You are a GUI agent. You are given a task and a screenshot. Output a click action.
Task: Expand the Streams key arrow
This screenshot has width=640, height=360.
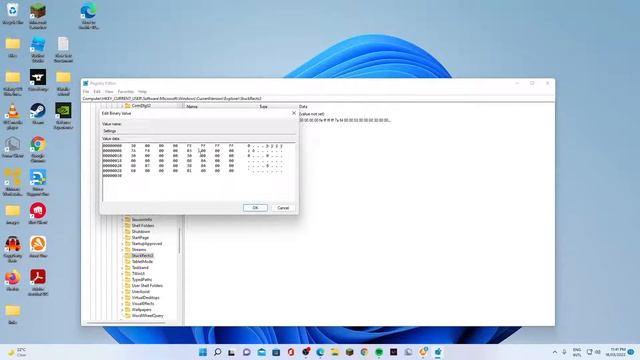click(x=122, y=249)
